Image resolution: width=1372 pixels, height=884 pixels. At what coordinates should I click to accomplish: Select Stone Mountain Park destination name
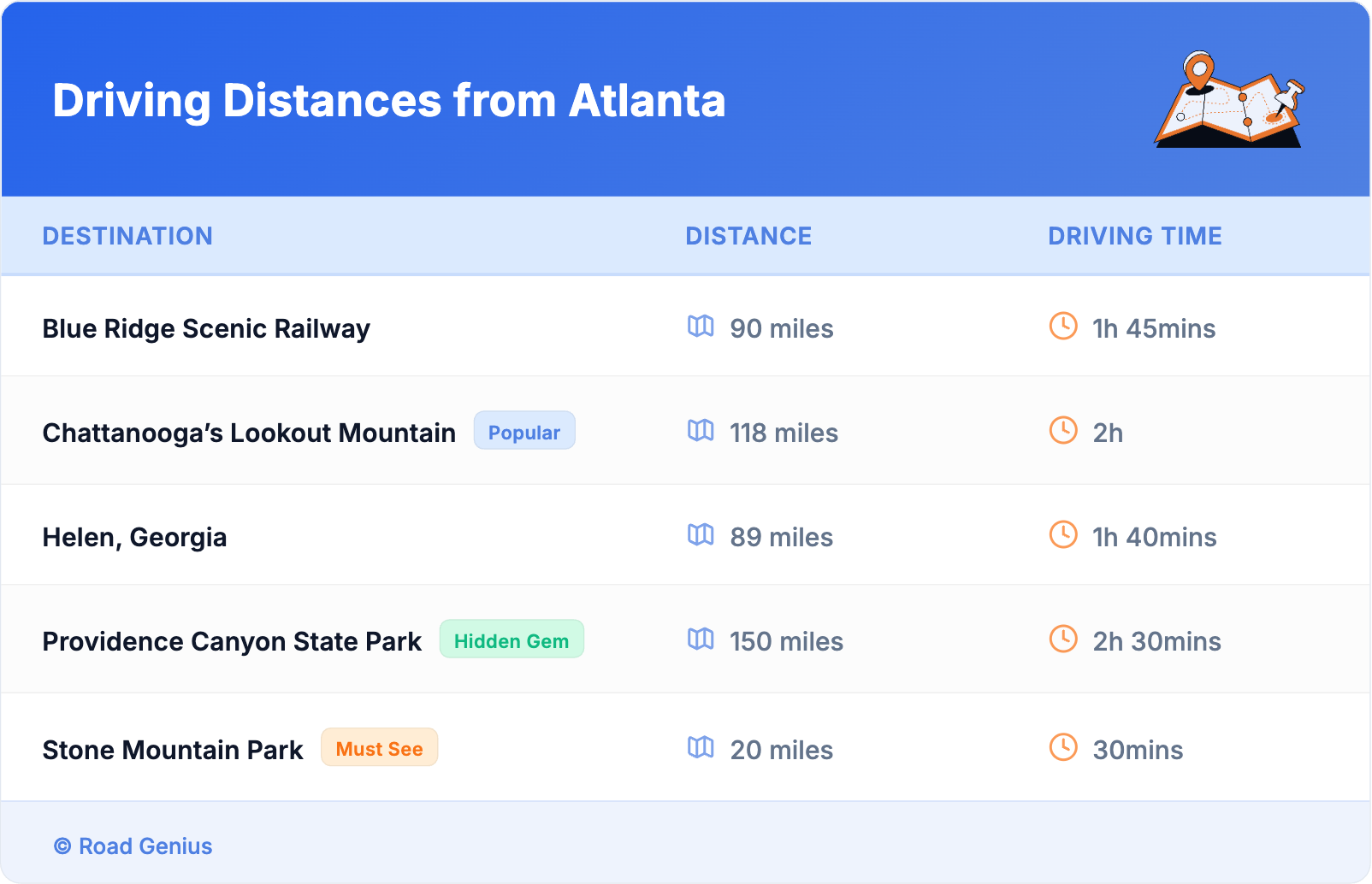pos(173,751)
